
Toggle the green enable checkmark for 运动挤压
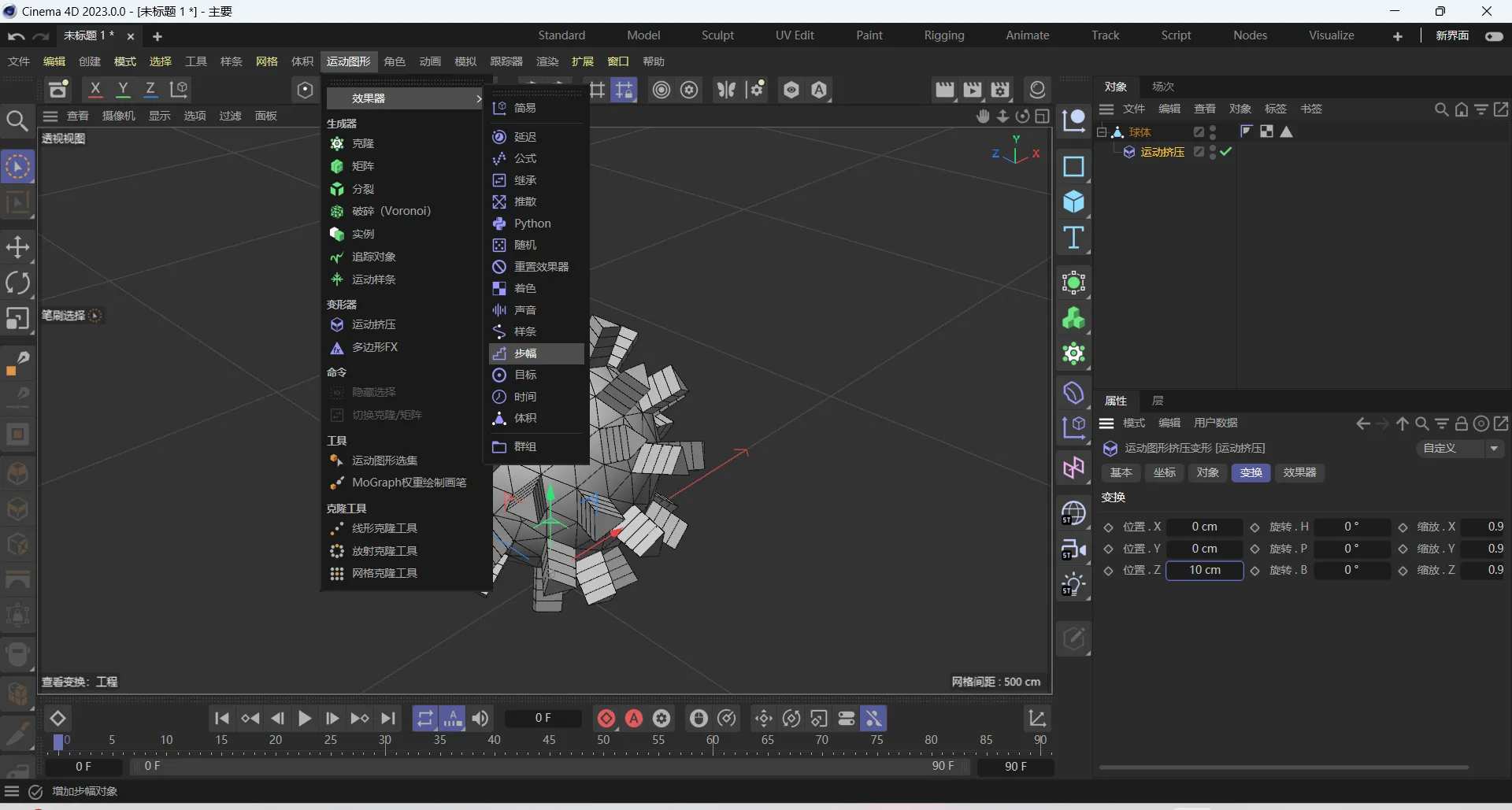point(1226,152)
